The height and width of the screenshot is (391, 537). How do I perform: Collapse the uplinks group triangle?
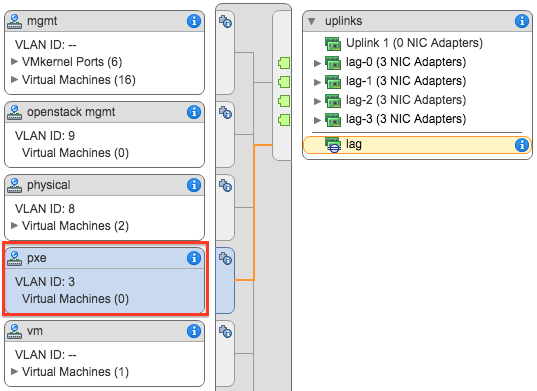312,22
